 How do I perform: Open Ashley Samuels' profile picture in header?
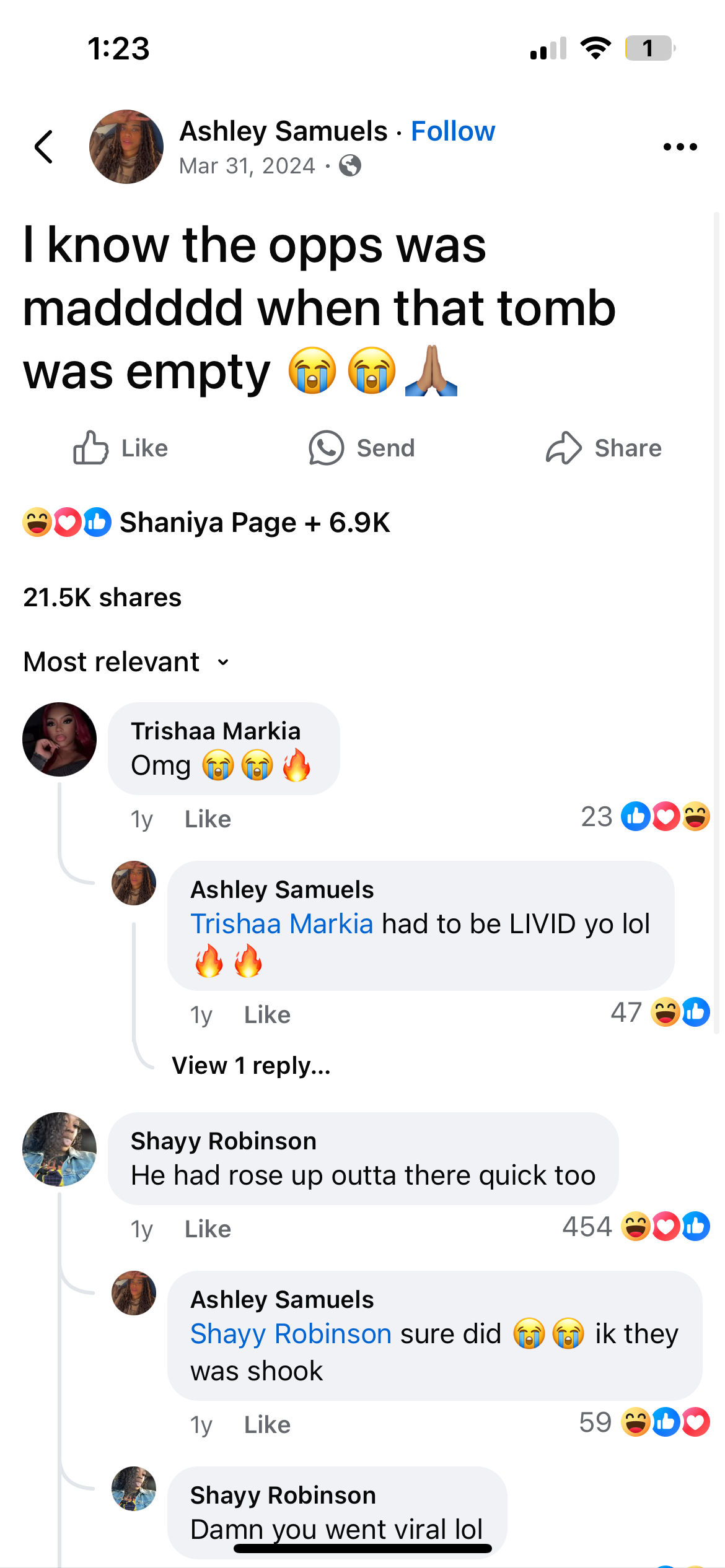(126, 147)
